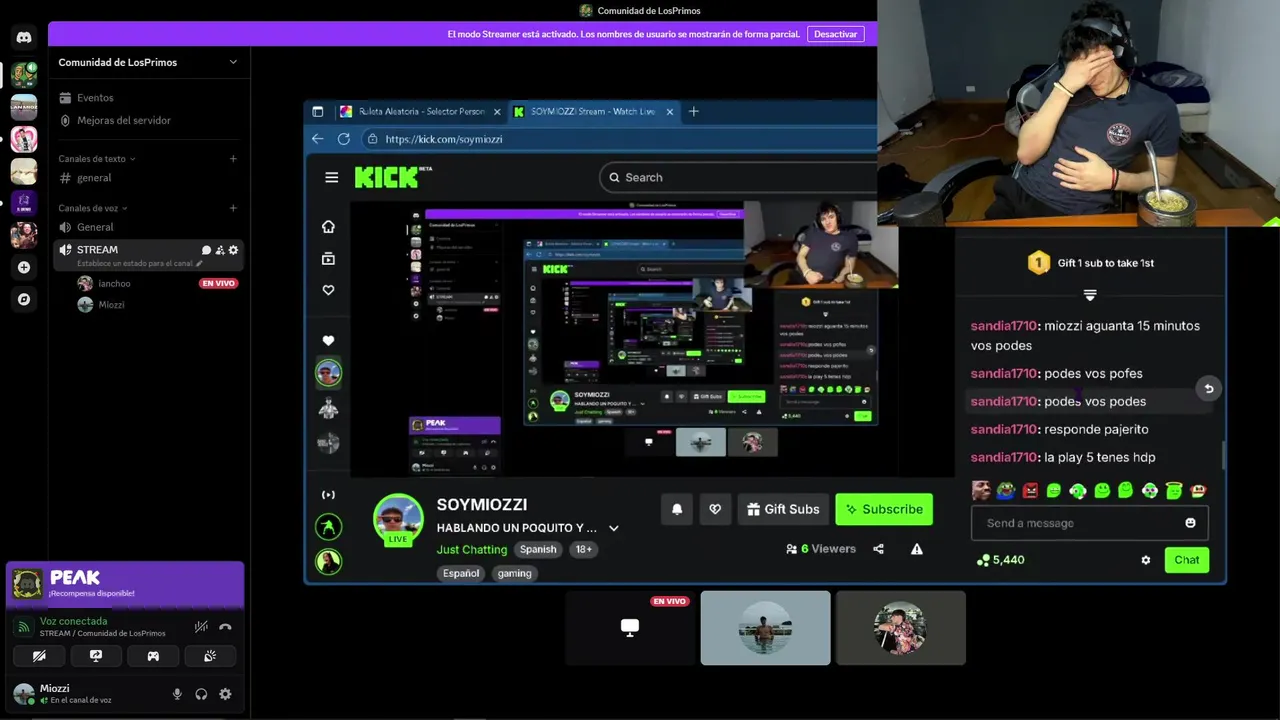Click Desactivar on Streamer mode banner

[x=835, y=34]
